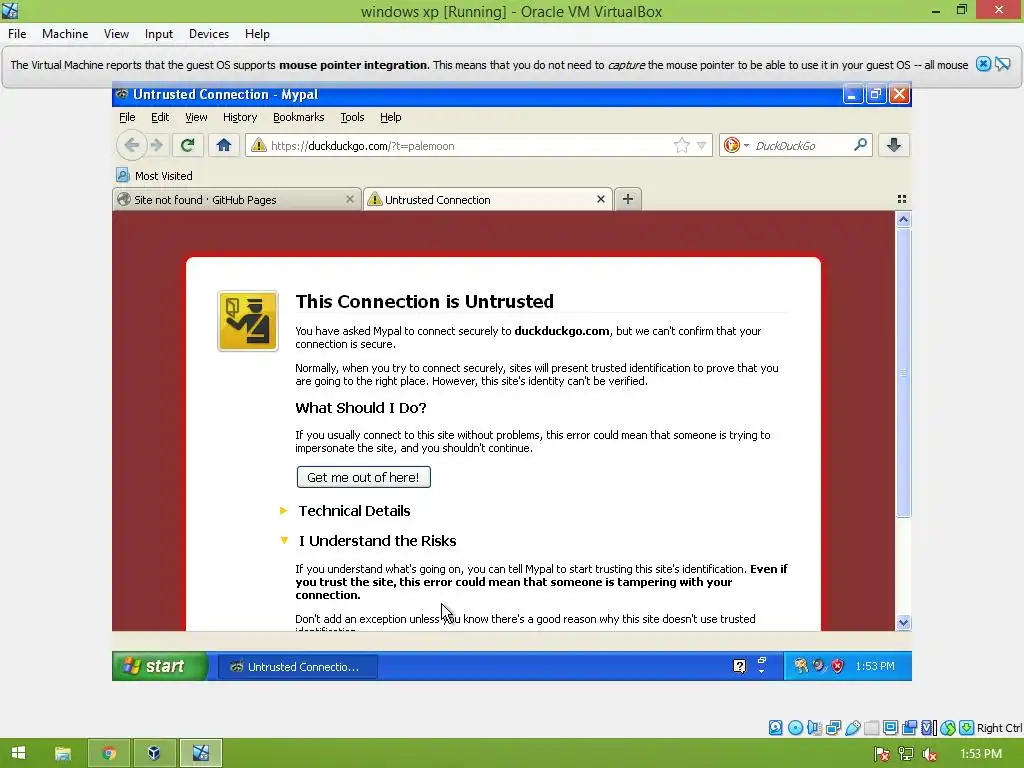
Task: Click the page scrollbar thumb
Action: click(903, 372)
